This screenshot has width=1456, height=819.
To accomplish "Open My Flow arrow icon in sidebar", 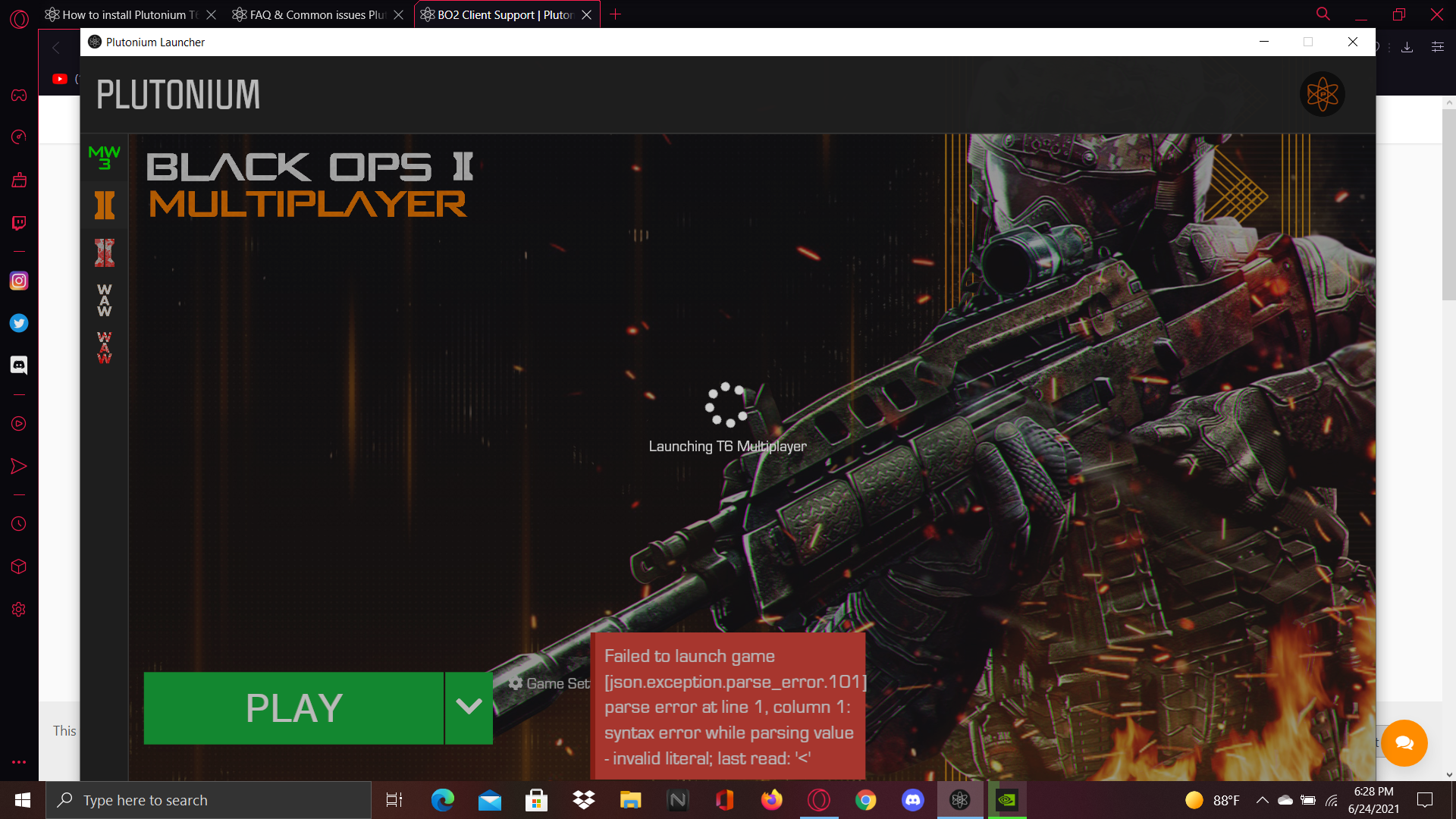I will point(19,466).
